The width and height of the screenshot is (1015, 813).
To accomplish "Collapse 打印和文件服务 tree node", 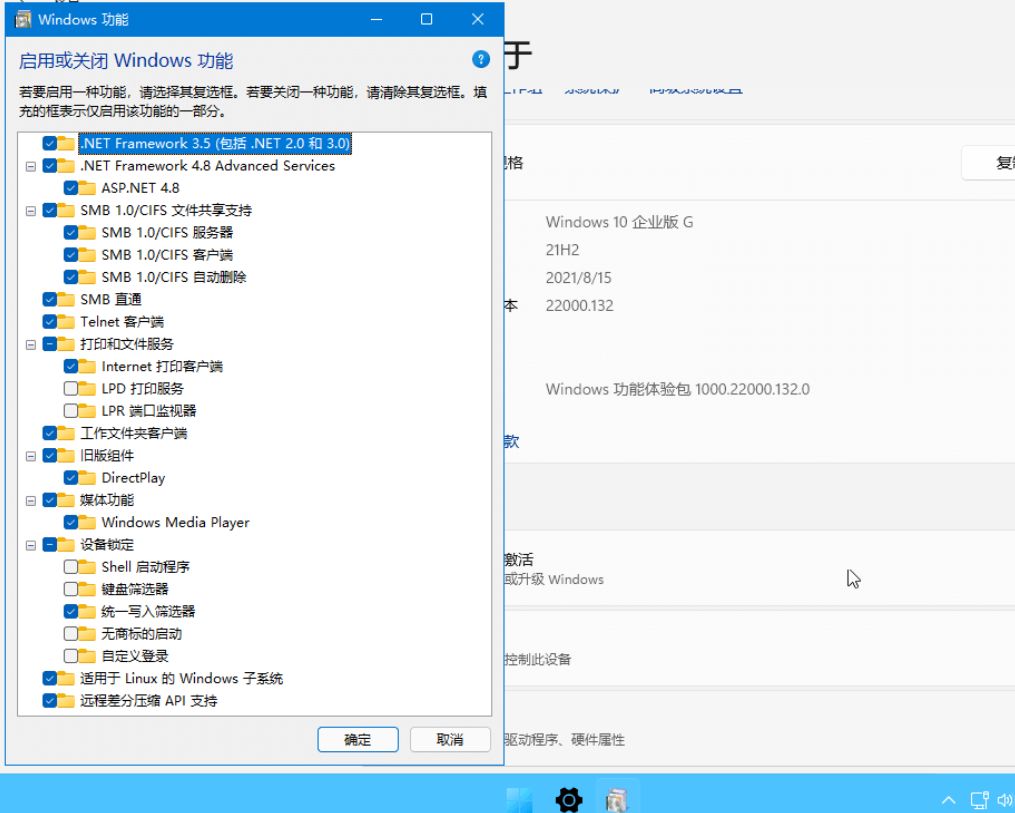I will (x=30, y=345).
